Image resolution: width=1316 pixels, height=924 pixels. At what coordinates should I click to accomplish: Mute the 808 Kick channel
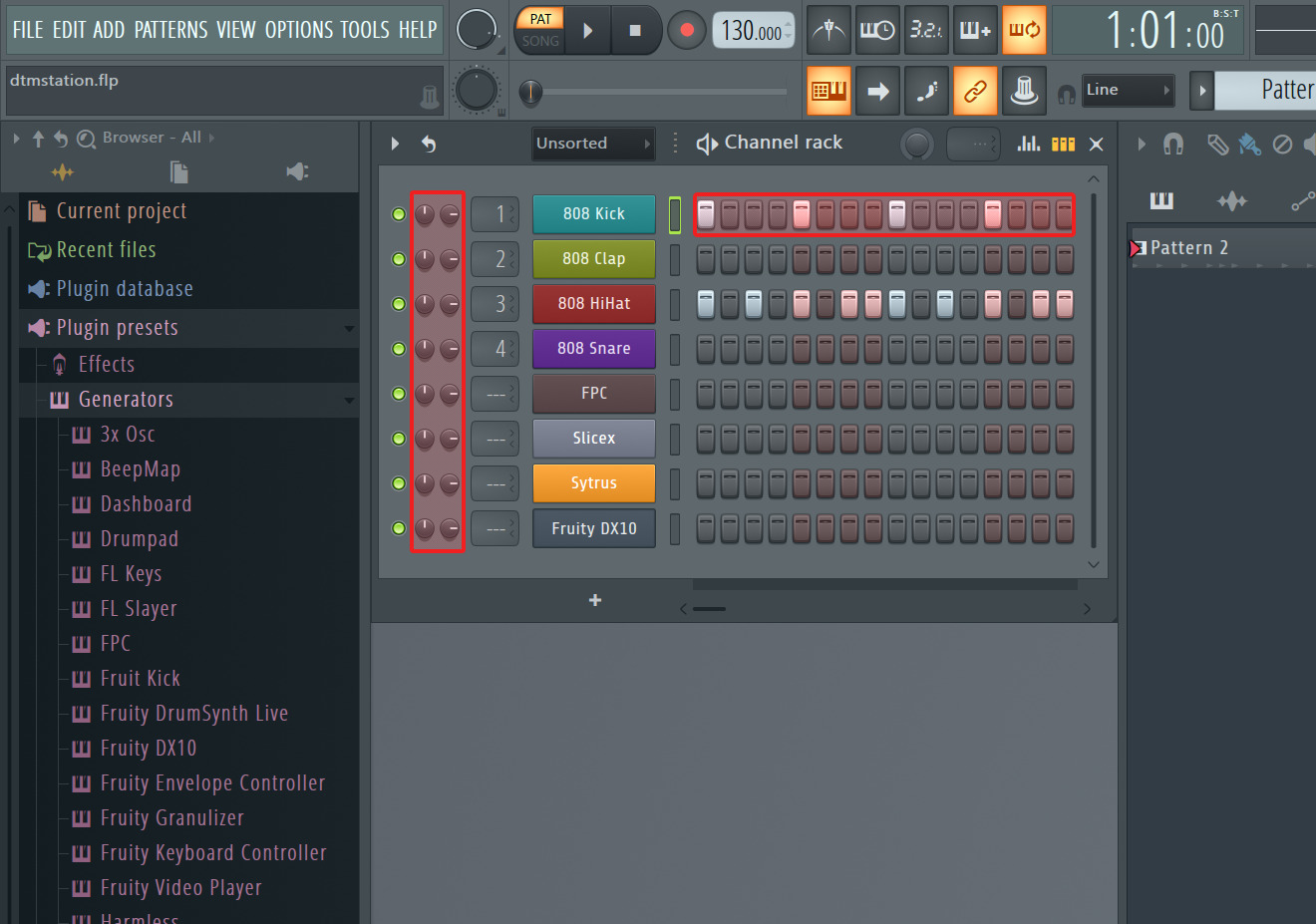pos(399,214)
